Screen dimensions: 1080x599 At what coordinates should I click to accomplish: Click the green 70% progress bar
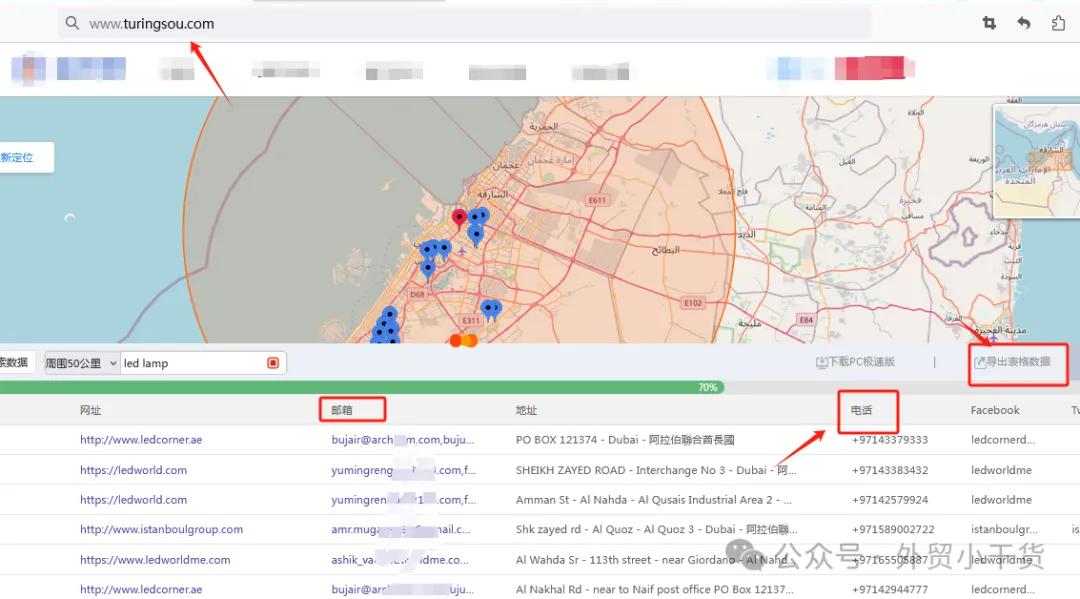(360, 387)
